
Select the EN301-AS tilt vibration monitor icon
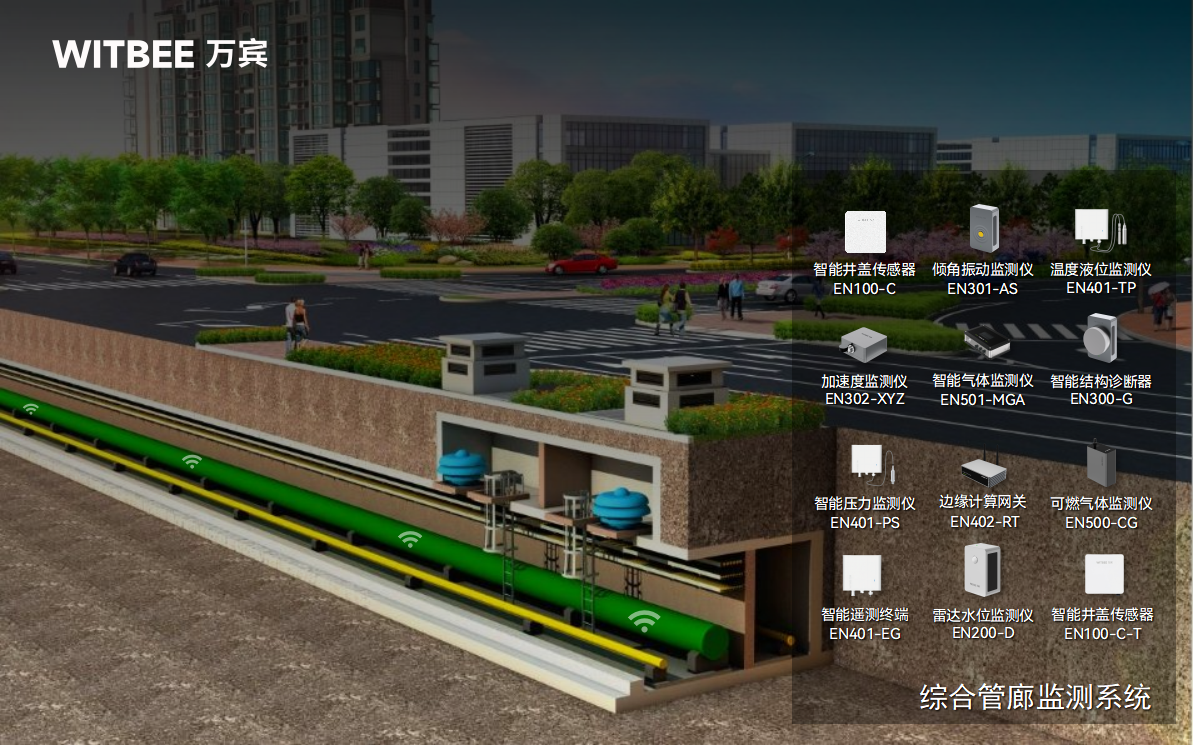point(983,229)
